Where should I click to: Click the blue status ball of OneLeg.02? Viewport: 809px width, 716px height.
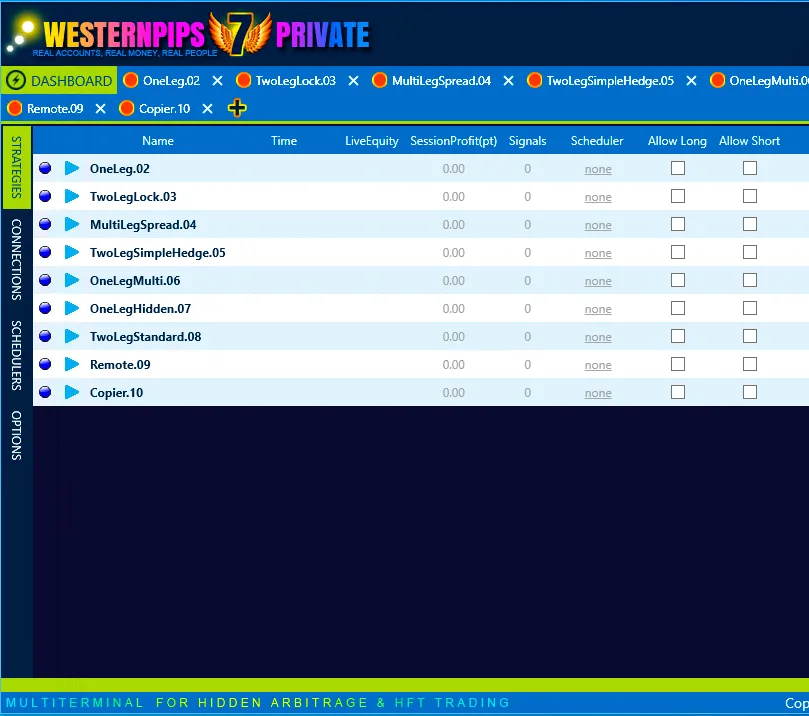click(45, 168)
